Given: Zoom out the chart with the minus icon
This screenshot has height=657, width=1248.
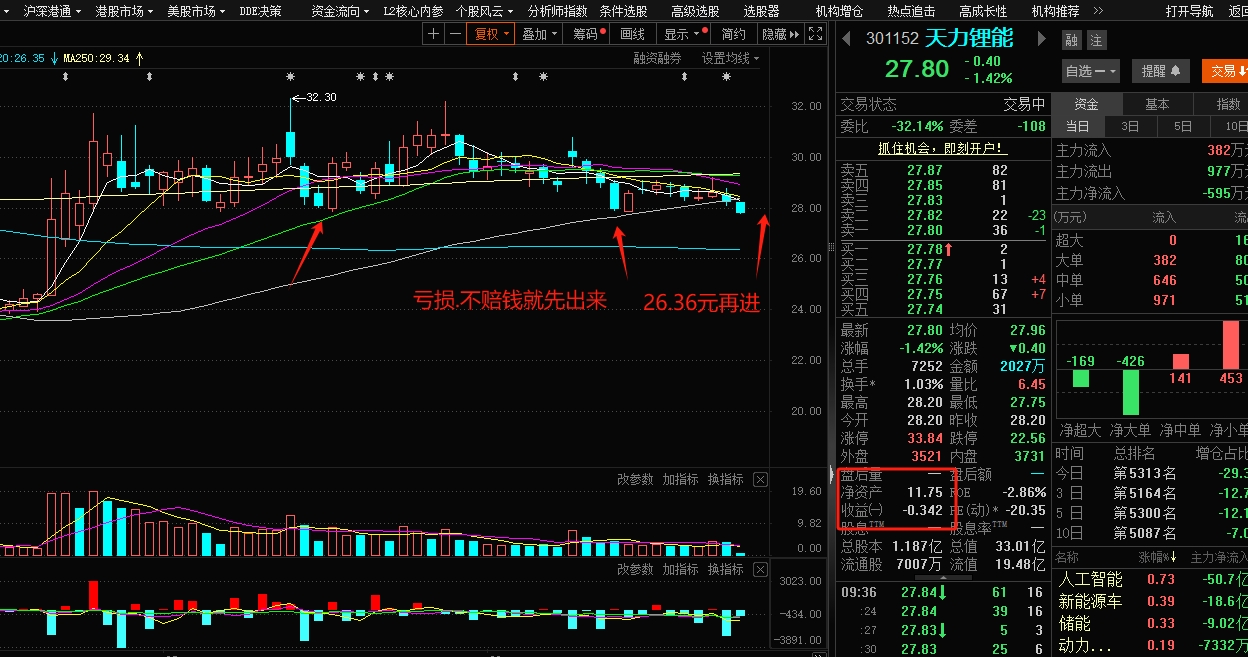Looking at the screenshot, I should click(455, 34).
